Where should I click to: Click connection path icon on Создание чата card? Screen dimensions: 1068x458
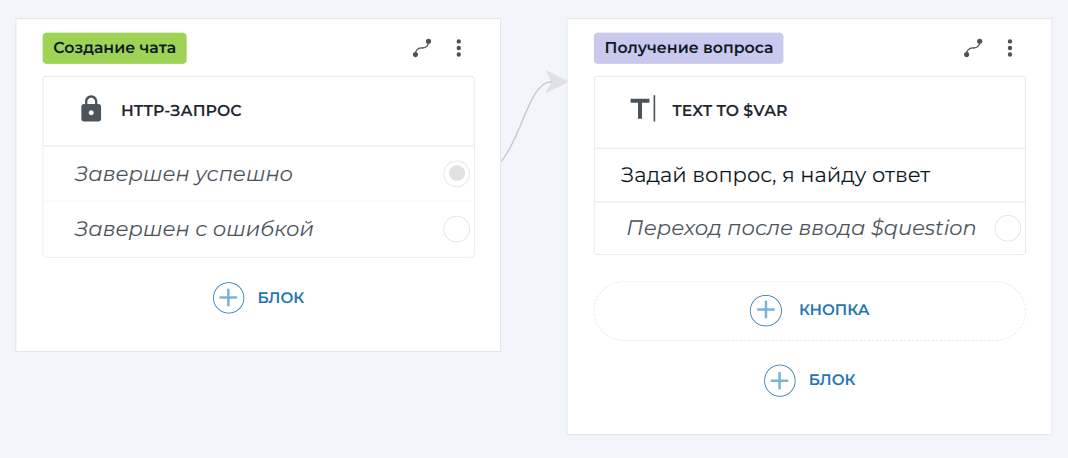pyautogui.click(x=421, y=48)
